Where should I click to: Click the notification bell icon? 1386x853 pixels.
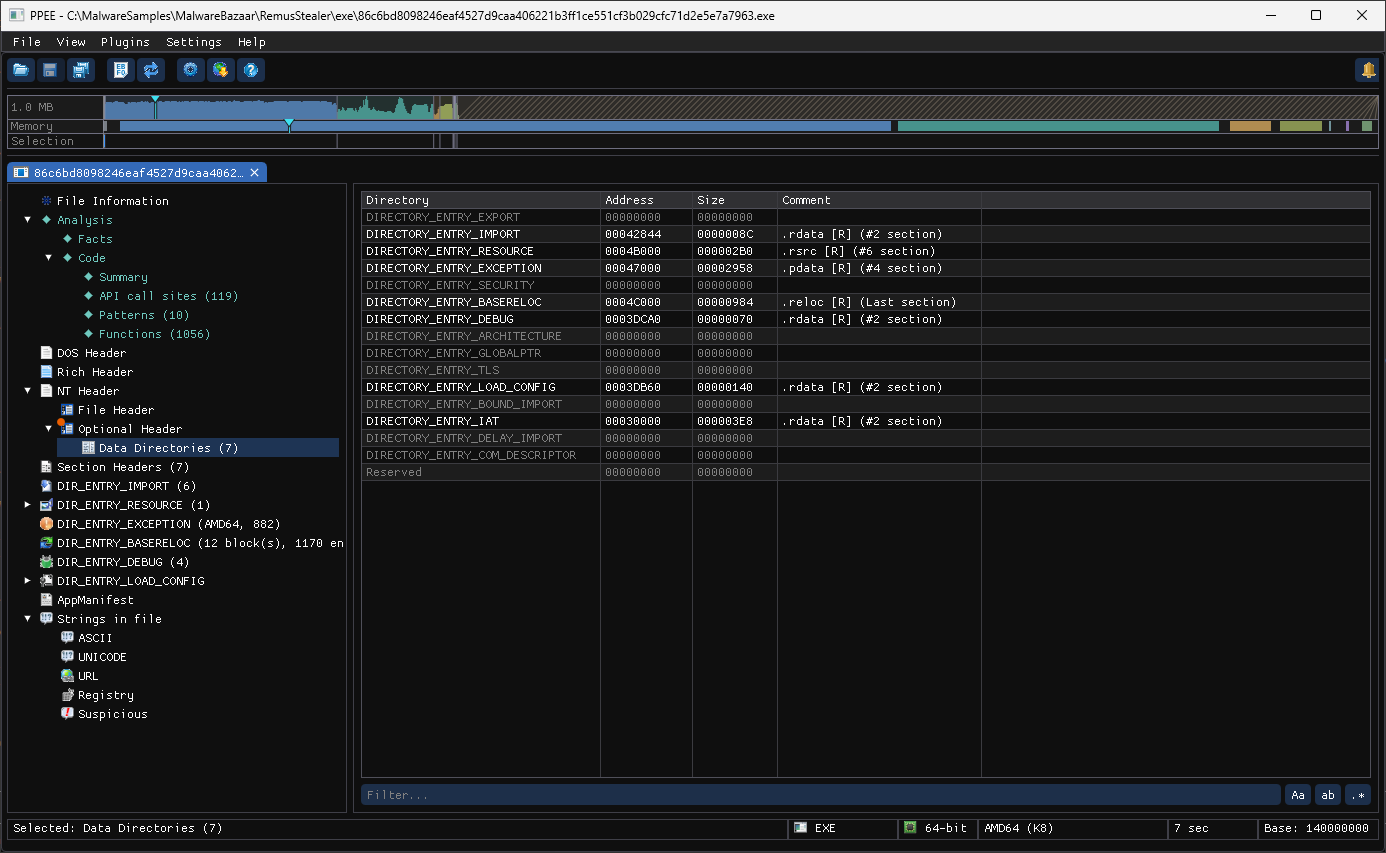(x=1367, y=70)
